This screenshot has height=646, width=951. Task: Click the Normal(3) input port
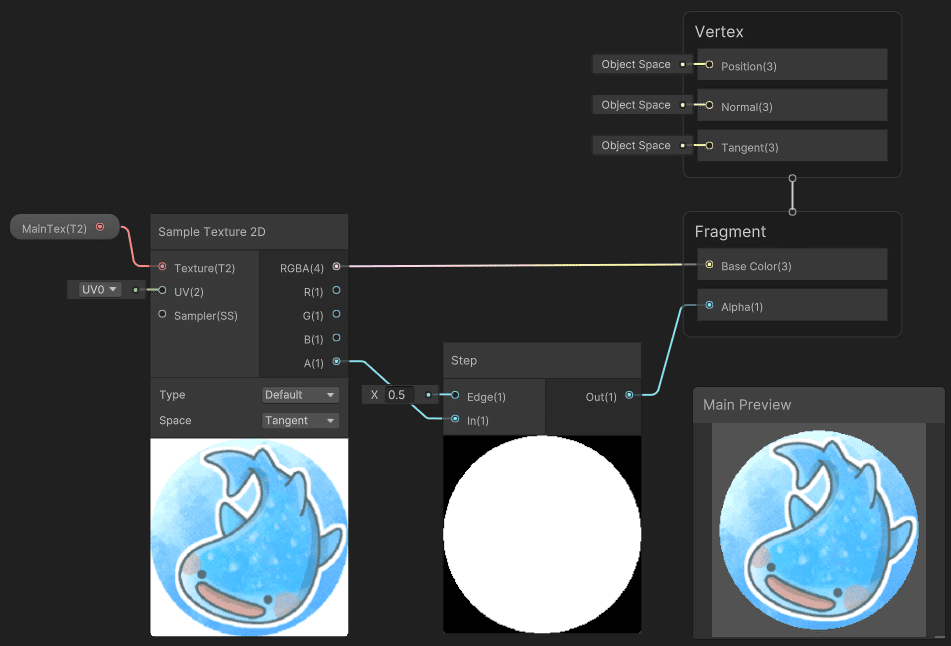click(x=709, y=105)
